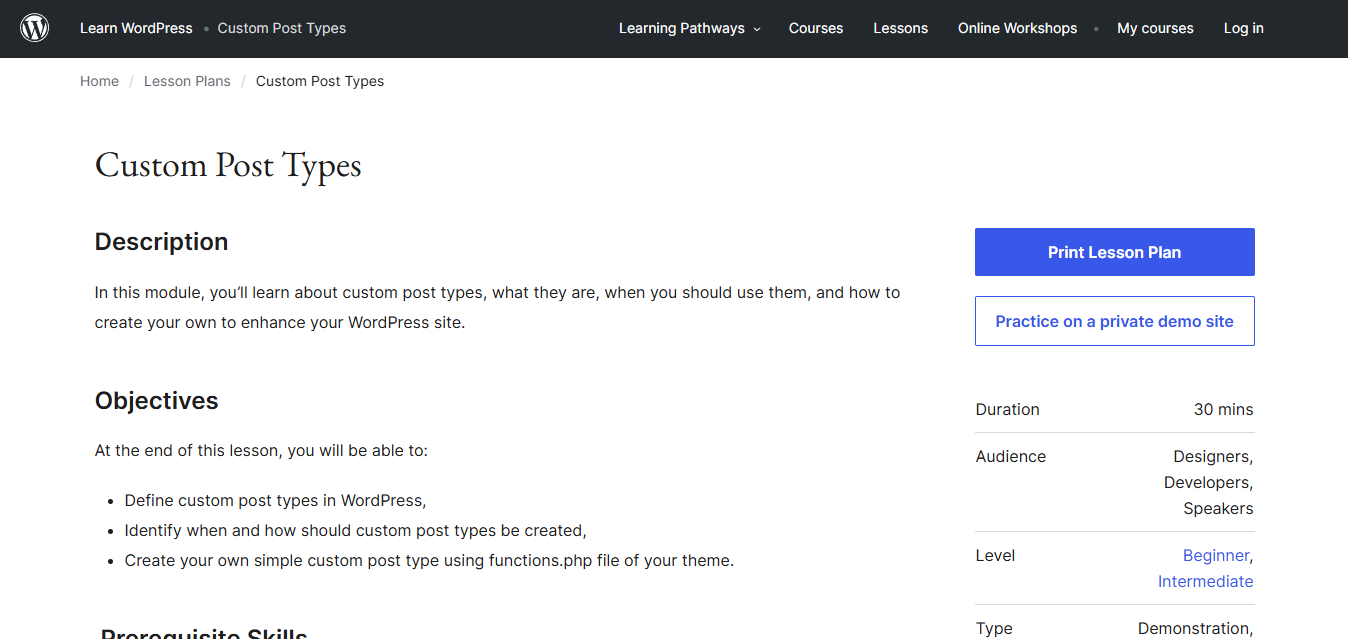Open Lesson Plans from the breadcrumb trail
Image resolution: width=1348 pixels, height=639 pixels.
point(187,81)
